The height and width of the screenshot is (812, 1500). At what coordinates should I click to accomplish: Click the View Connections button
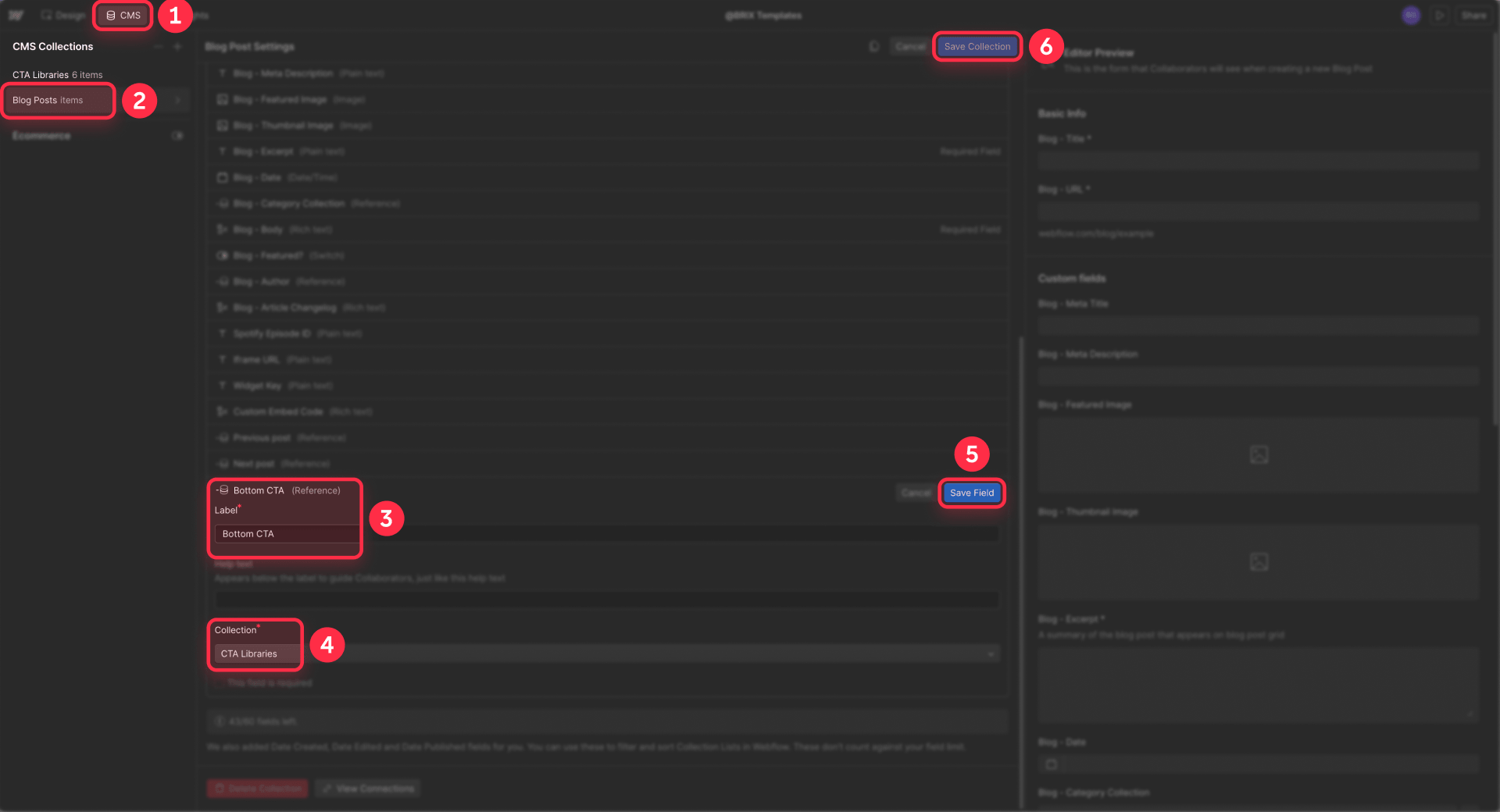368,789
